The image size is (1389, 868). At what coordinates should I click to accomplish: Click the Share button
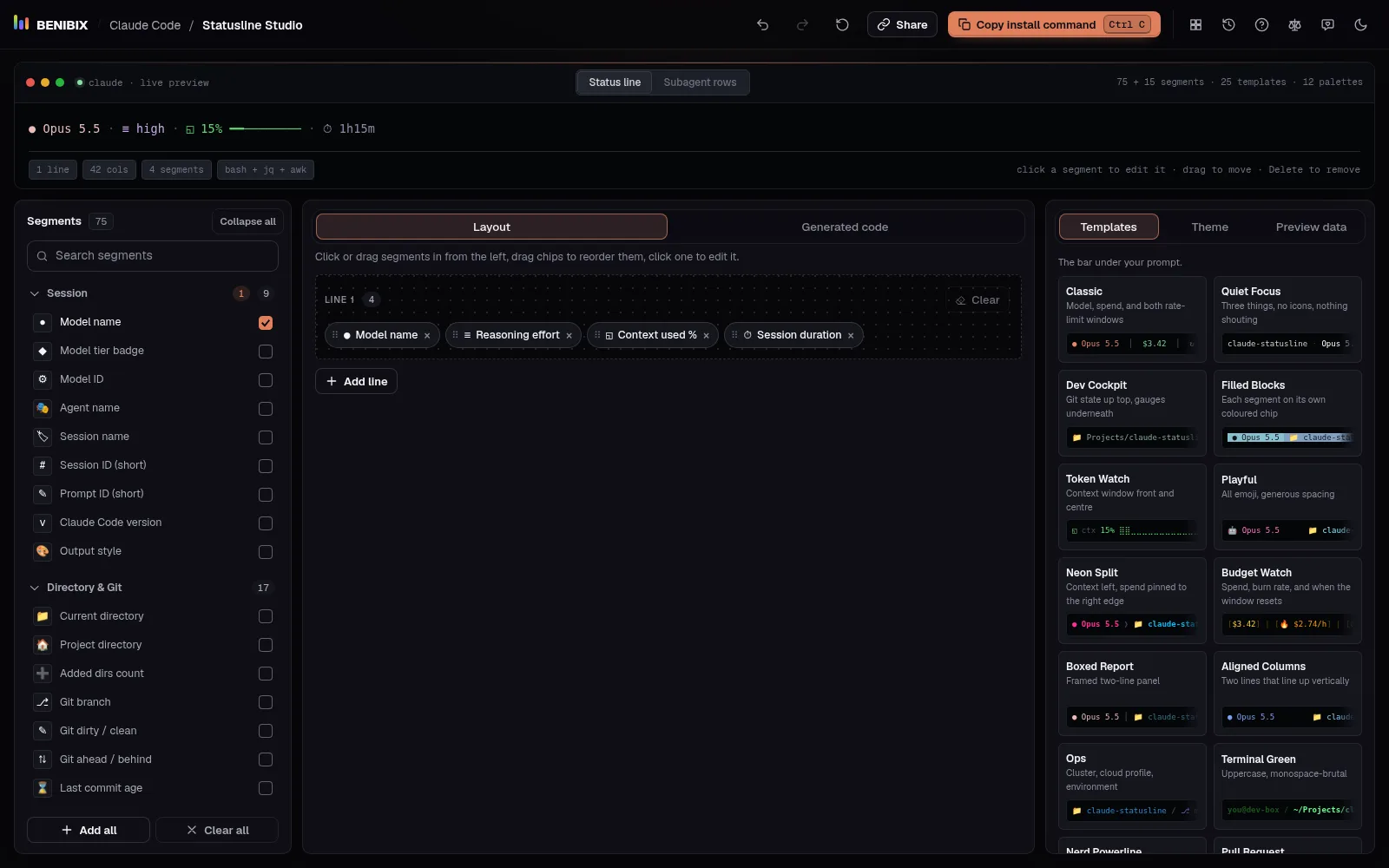point(902,24)
